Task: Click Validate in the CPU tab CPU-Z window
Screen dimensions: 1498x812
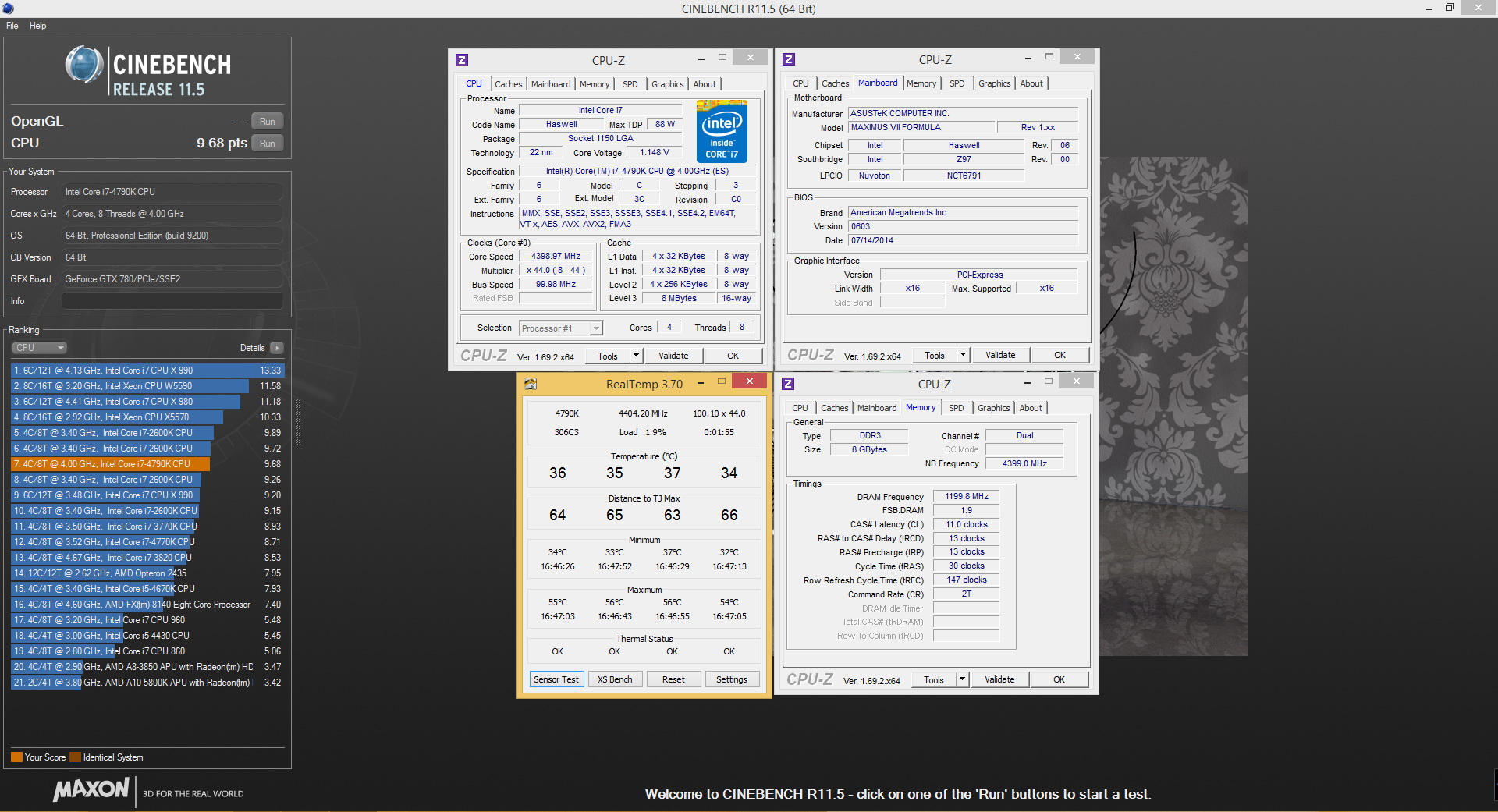Action: click(x=673, y=356)
